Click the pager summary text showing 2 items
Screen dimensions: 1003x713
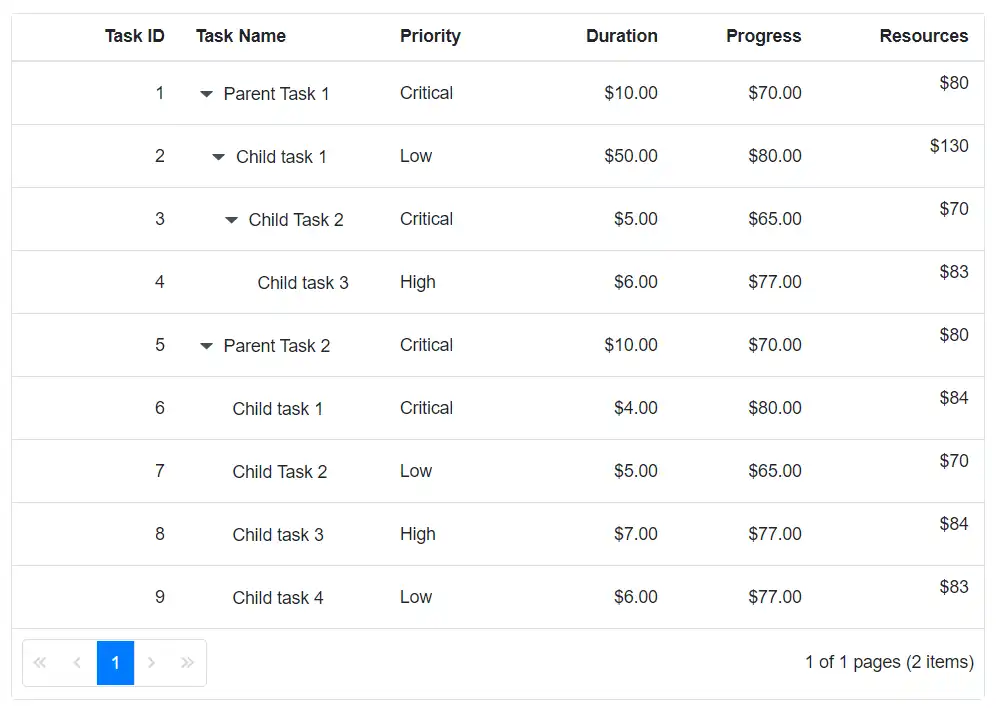click(889, 662)
